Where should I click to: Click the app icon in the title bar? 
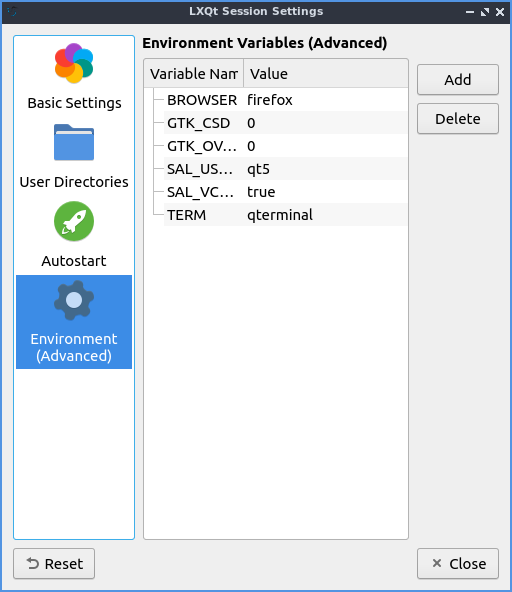click(x=12, y=11)
